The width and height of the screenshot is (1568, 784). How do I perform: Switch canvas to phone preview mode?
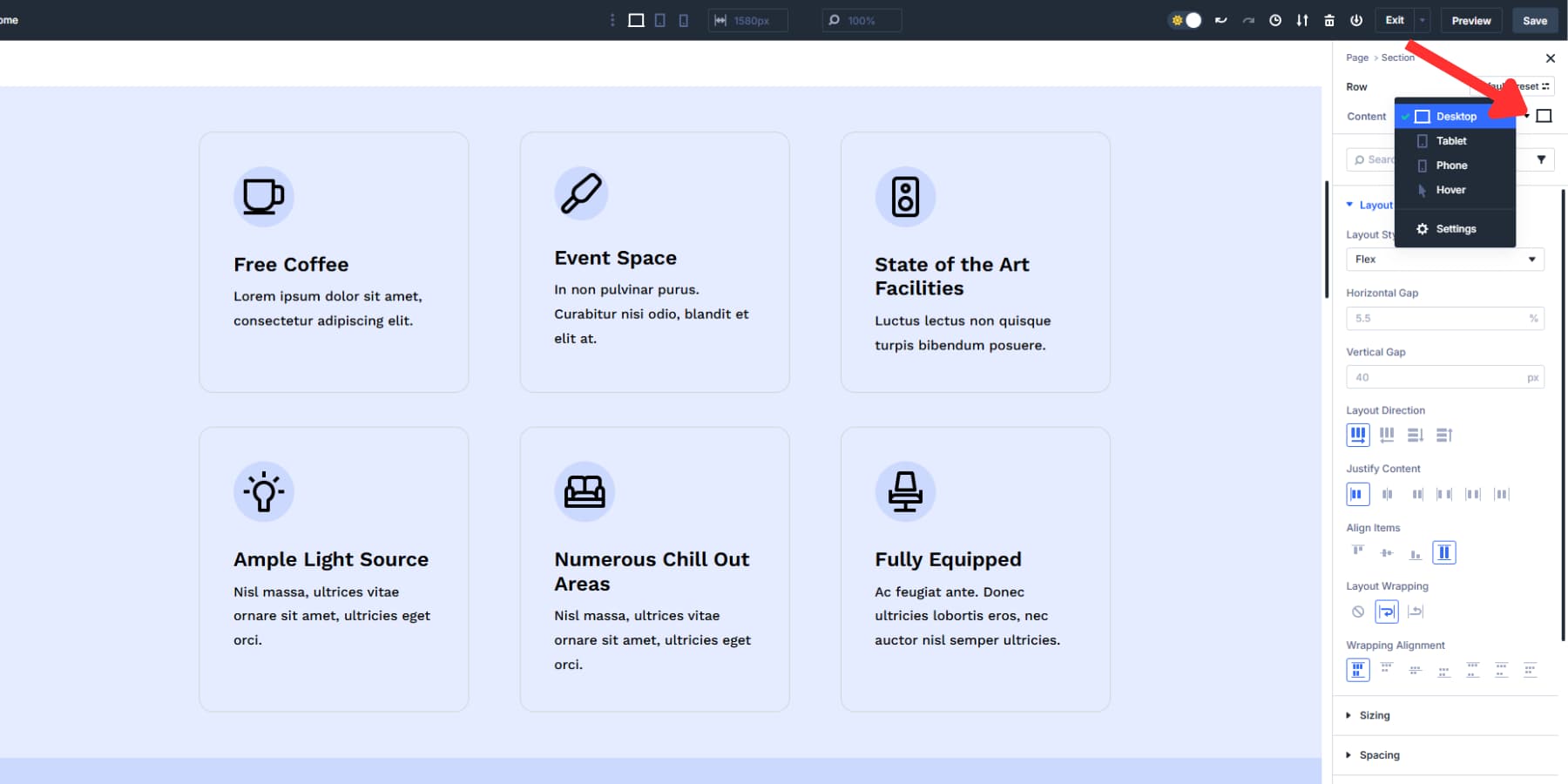click(684, 20)
